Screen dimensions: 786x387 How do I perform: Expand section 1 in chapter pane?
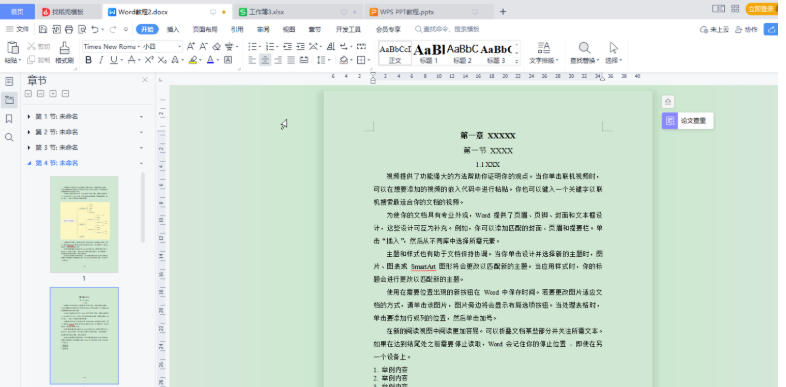click(x=29, y=116)
